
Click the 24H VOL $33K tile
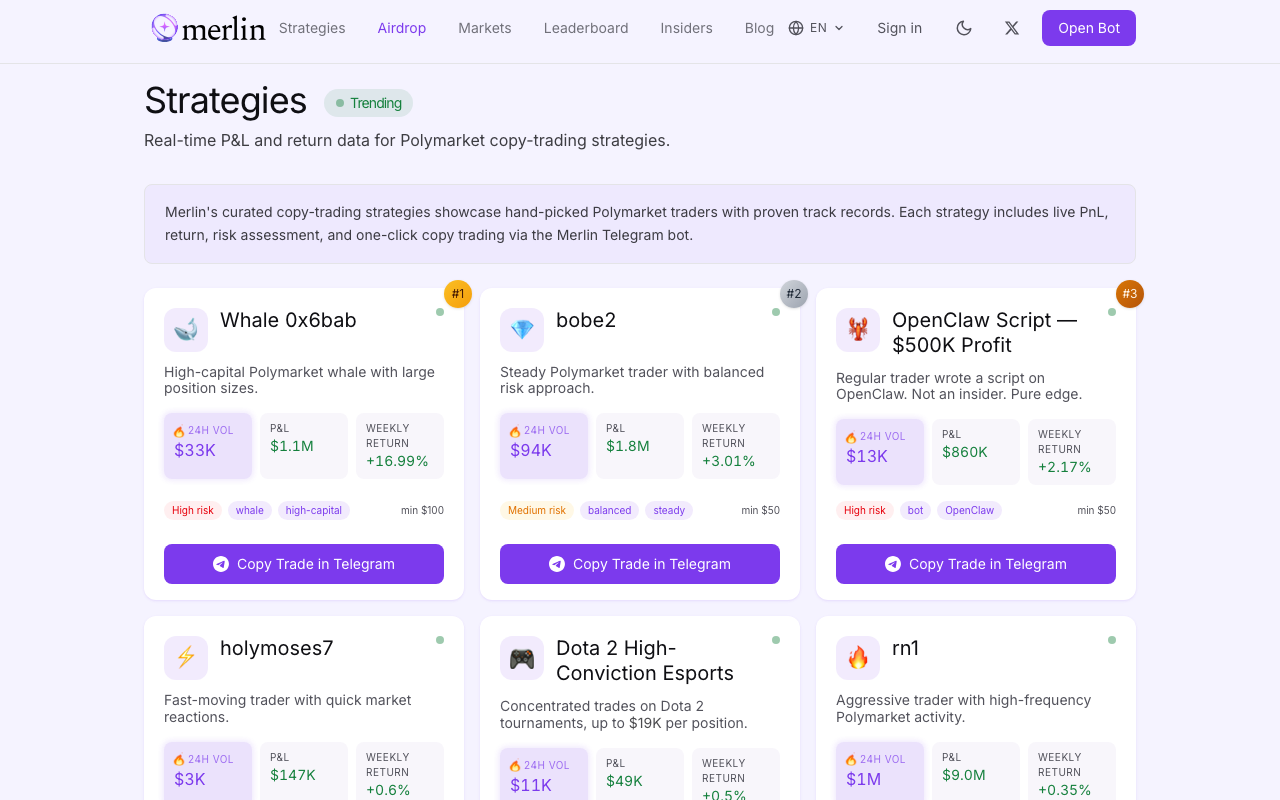point(208,446)
